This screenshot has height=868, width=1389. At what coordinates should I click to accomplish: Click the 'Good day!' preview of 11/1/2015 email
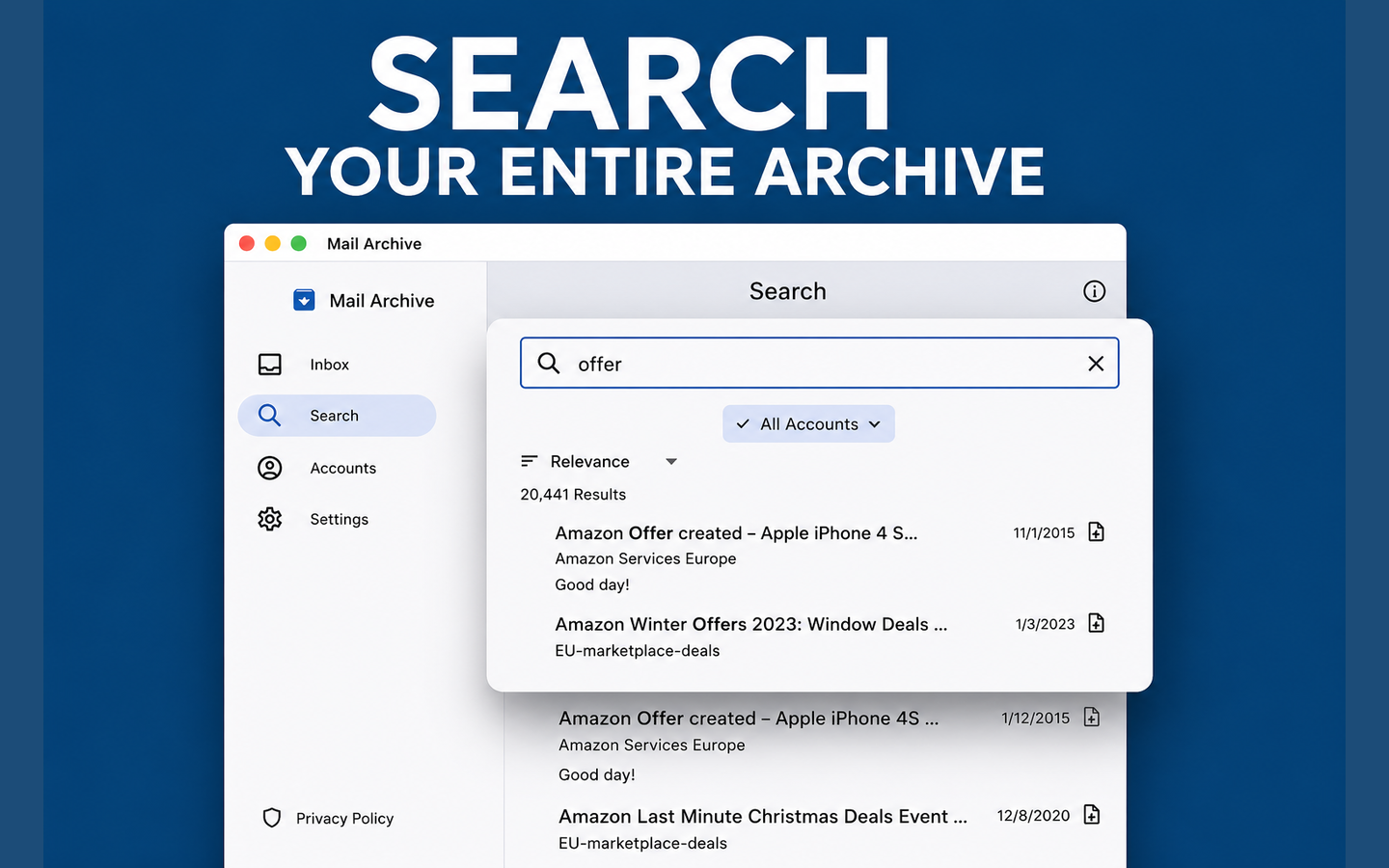(x=592, y=584)
